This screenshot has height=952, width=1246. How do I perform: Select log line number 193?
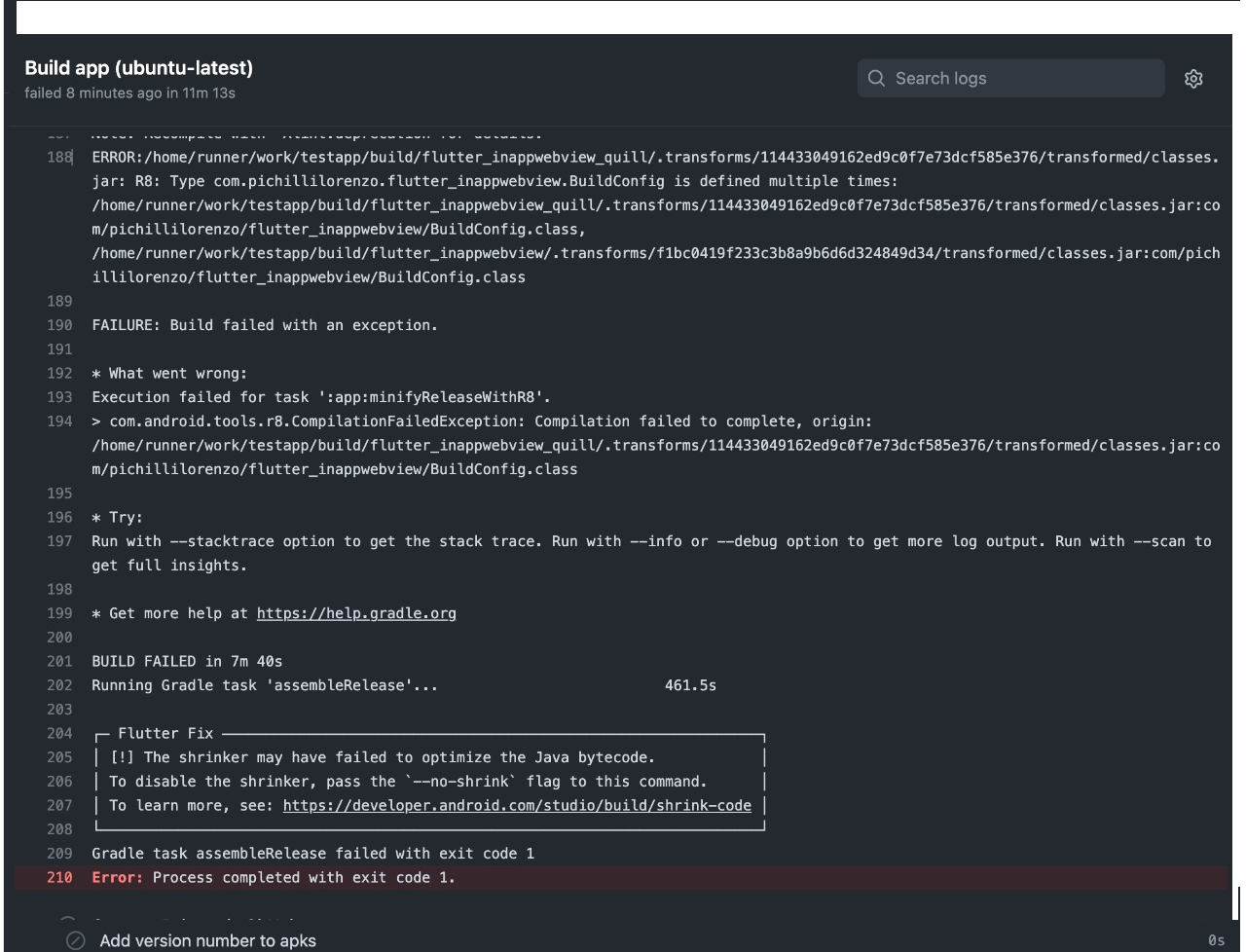pos(59,397)
